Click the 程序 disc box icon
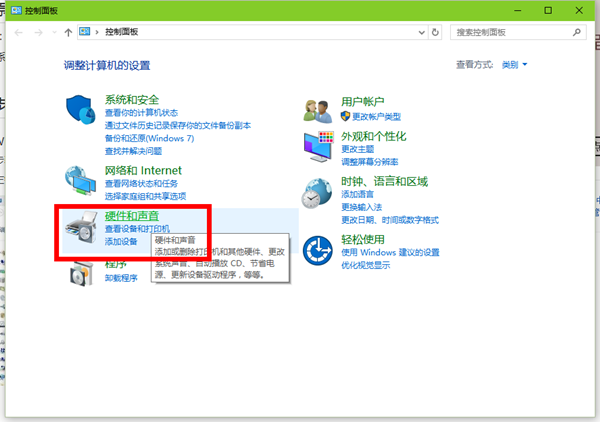 pos(82,273)
